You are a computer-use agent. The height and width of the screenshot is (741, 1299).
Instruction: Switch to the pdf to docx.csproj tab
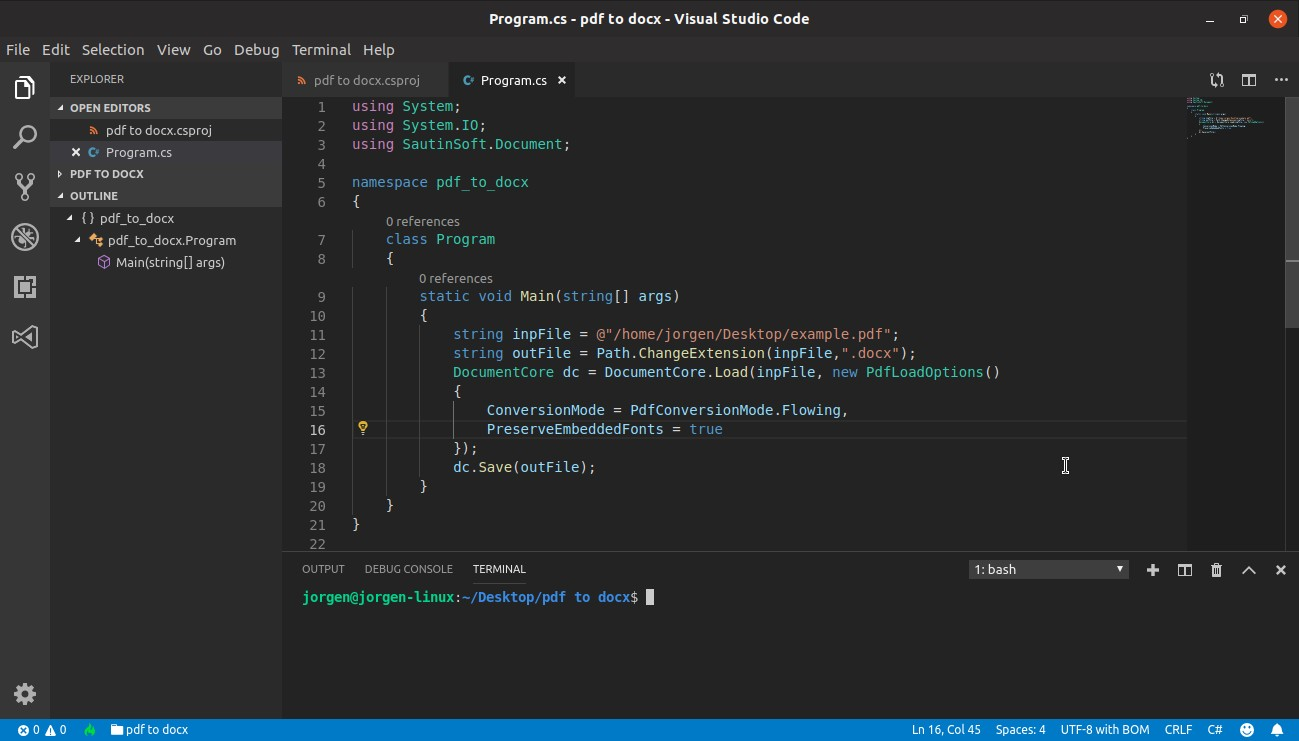click(x=366, y=80)
